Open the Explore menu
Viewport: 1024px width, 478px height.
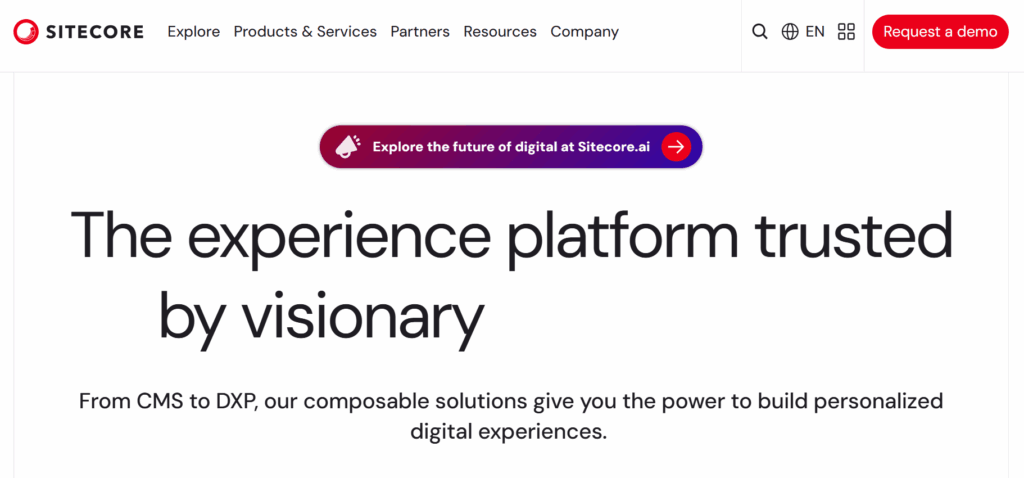click(193, 32)
